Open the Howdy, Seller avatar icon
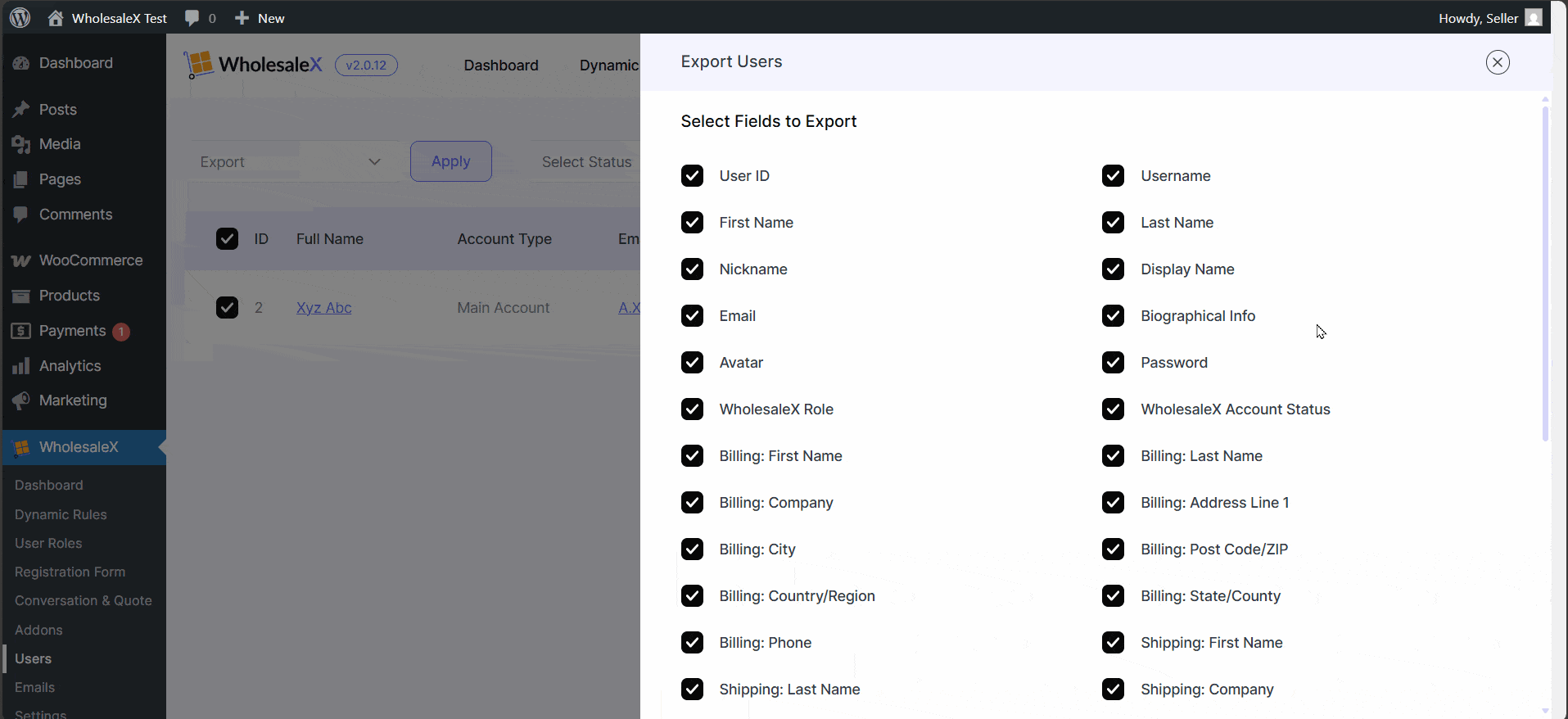The height and width of the screenshot is (719, 1568). tap(1534, 18)
